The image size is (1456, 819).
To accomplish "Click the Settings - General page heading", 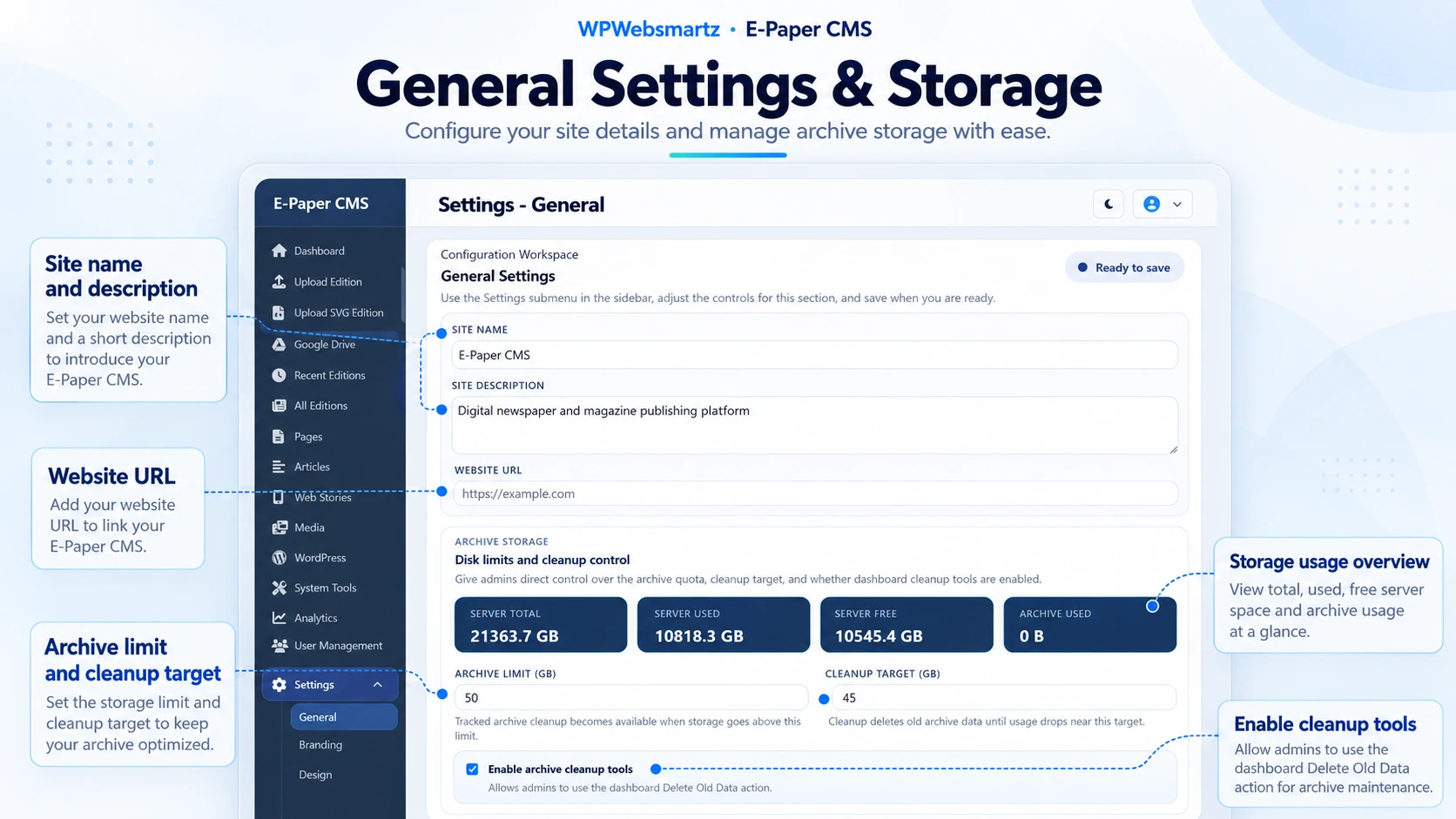I will pyautogui.click(x=521, y=205).
